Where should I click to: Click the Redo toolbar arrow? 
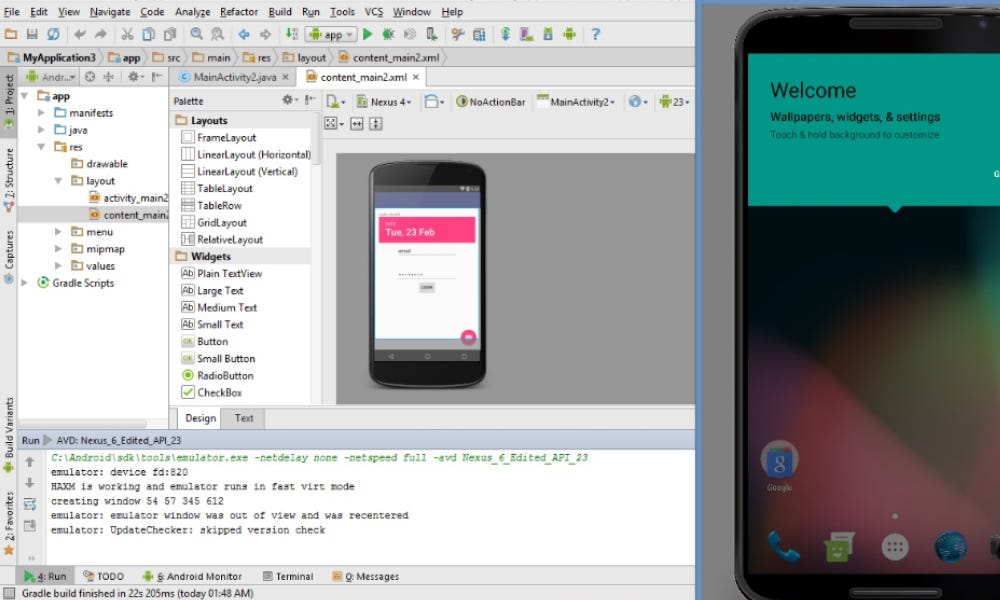[101, 34]
